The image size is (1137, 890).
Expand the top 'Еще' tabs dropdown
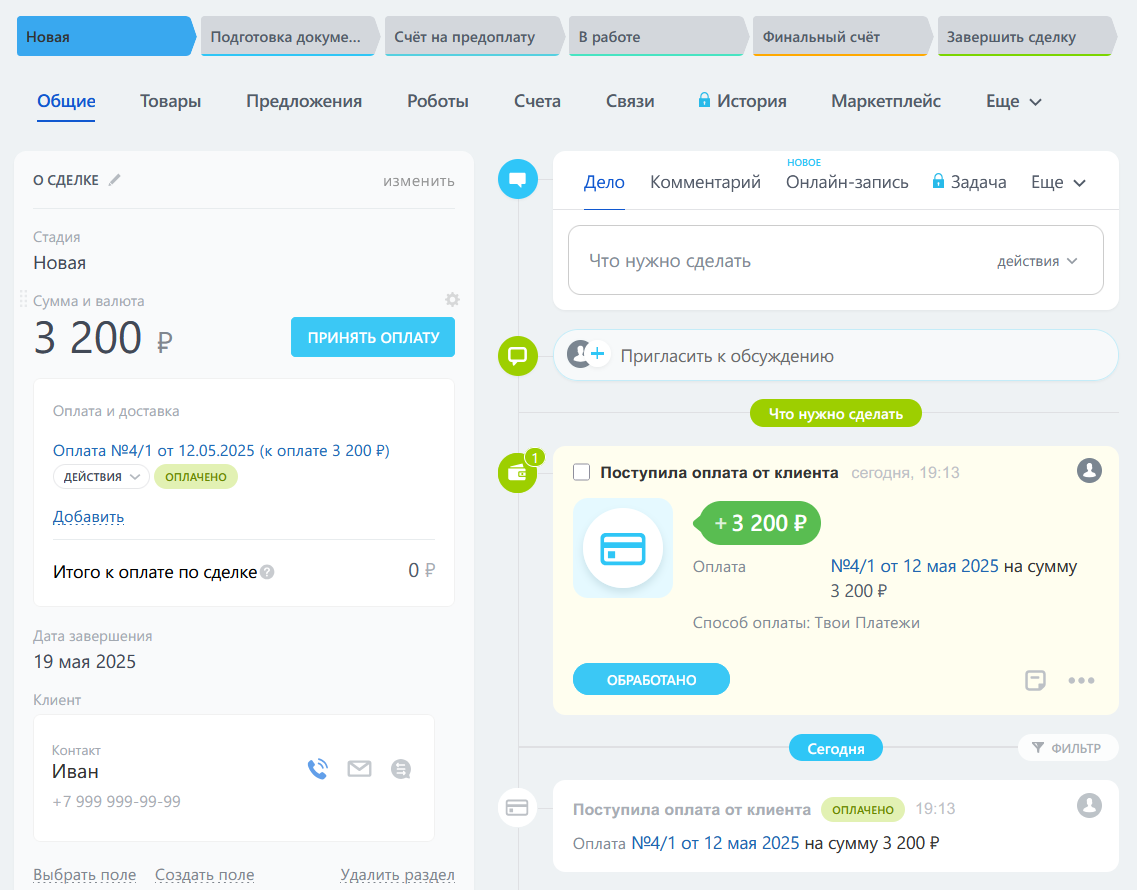click(x=1014, y=102)
